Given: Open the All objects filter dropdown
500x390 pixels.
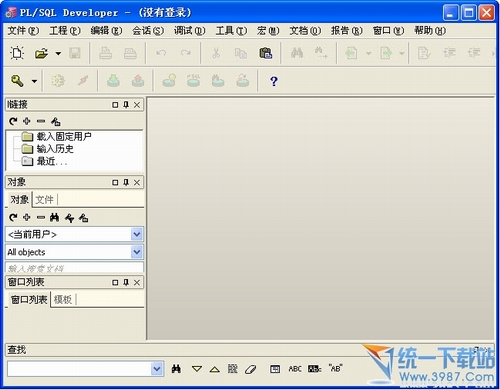Looking at the screenshot, I should pos(137,252).
